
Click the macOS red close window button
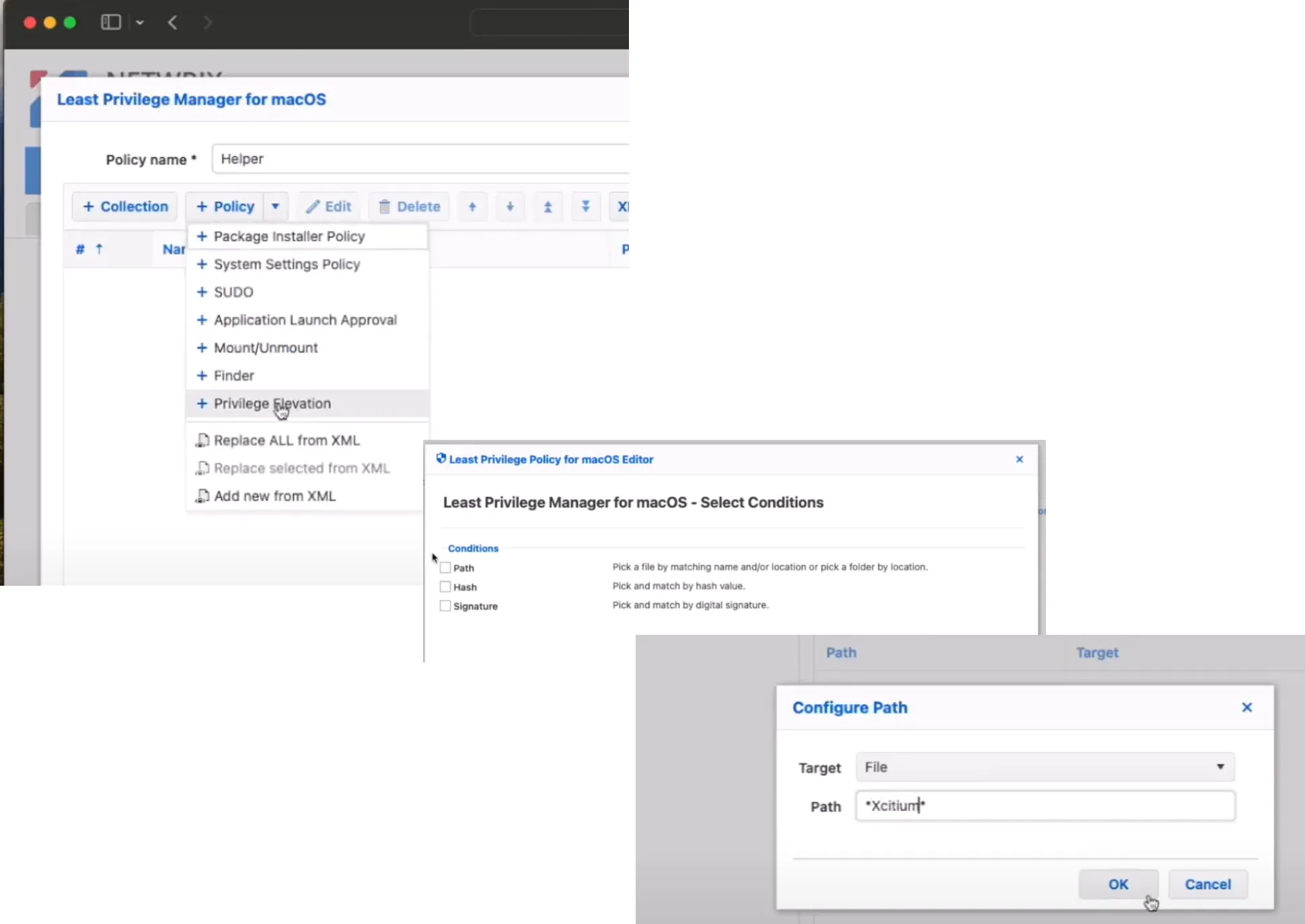click(x=30, y=22)
